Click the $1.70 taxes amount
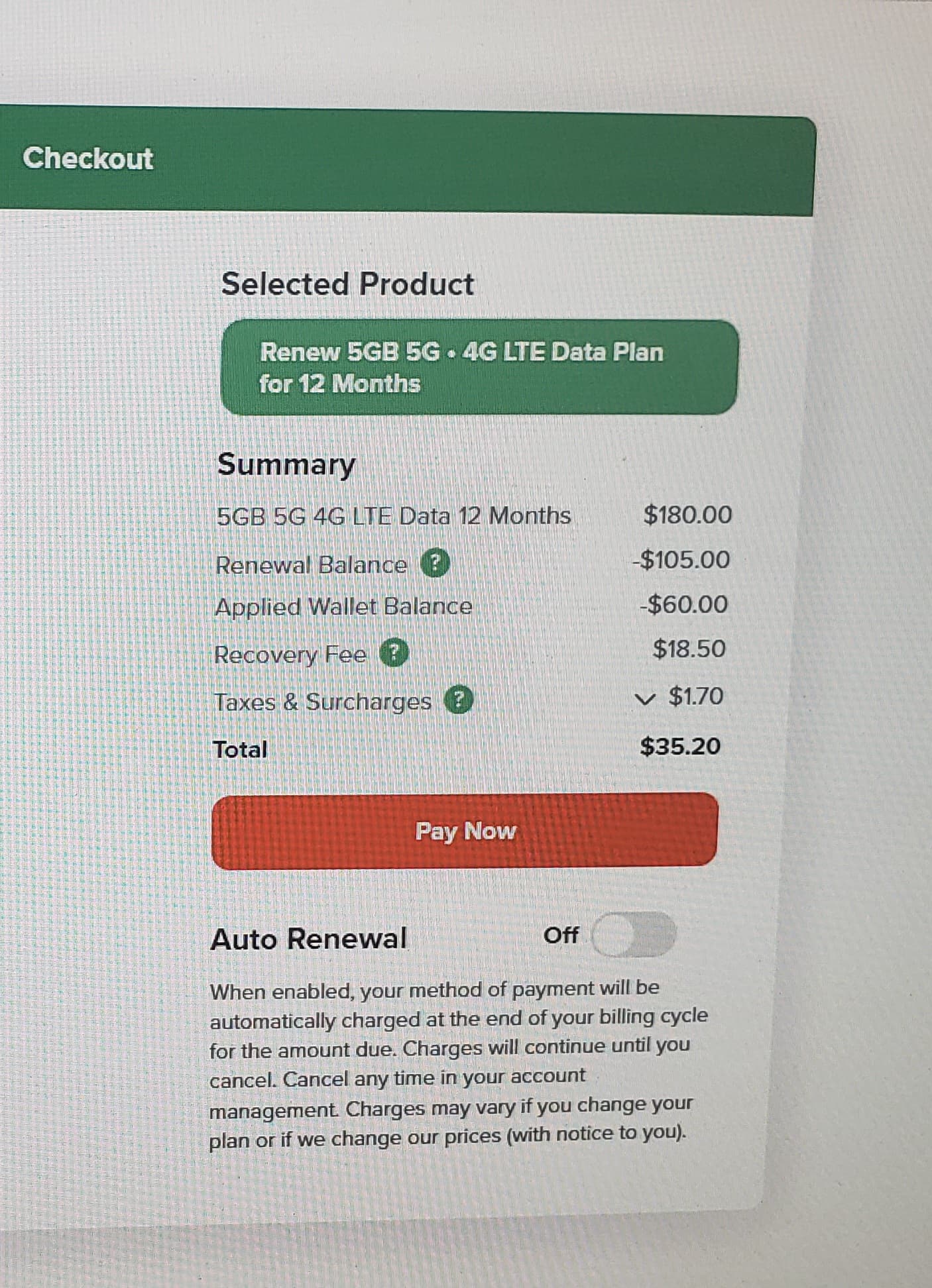Screen dimensions: 932x1288 click(695, 696)
